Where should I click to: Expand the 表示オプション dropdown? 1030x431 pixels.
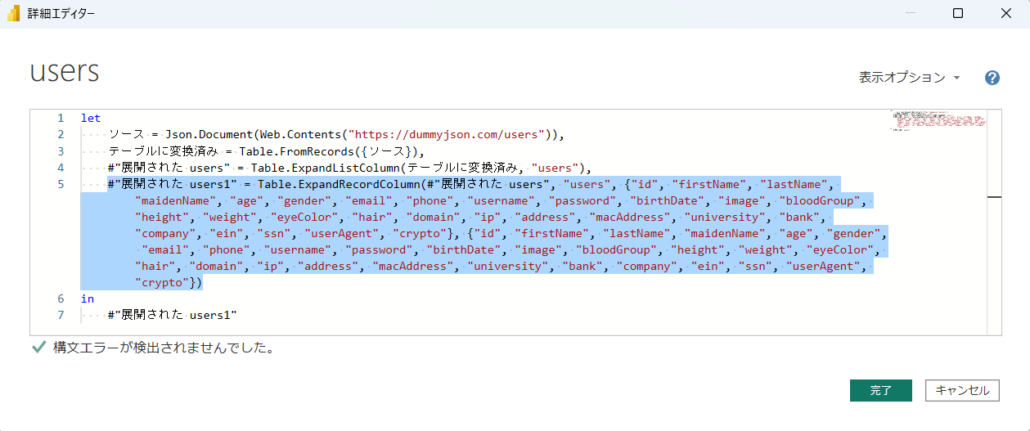coord(909,78)
